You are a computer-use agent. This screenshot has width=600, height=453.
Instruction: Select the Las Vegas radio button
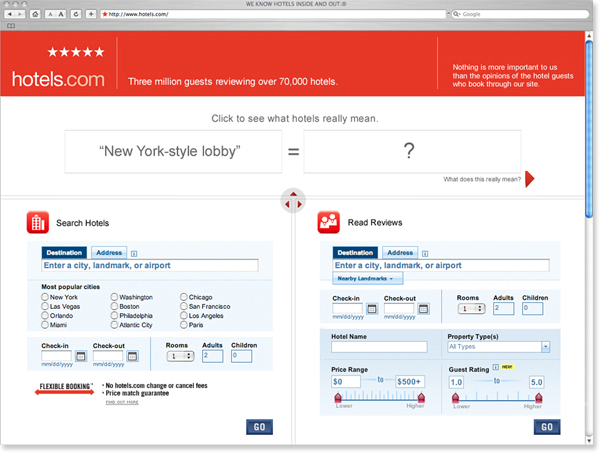point(45,306)
